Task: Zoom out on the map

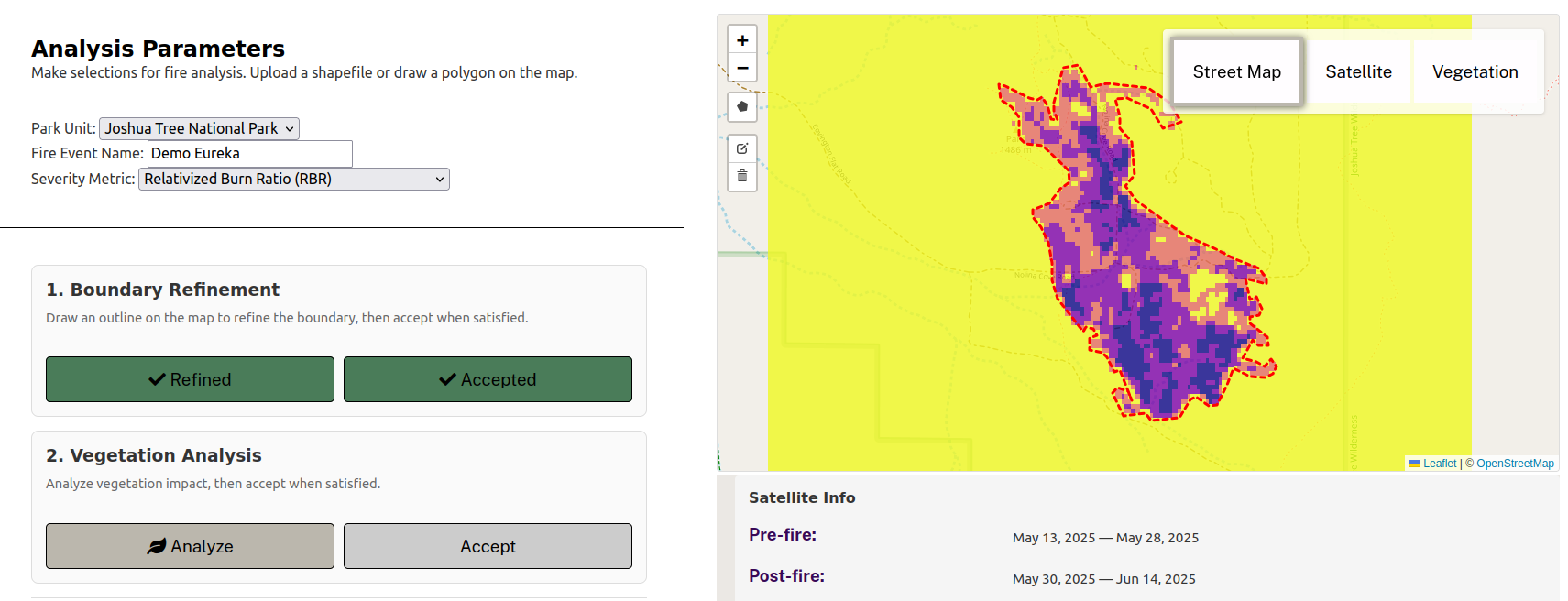Action: (x=742, y=68)
